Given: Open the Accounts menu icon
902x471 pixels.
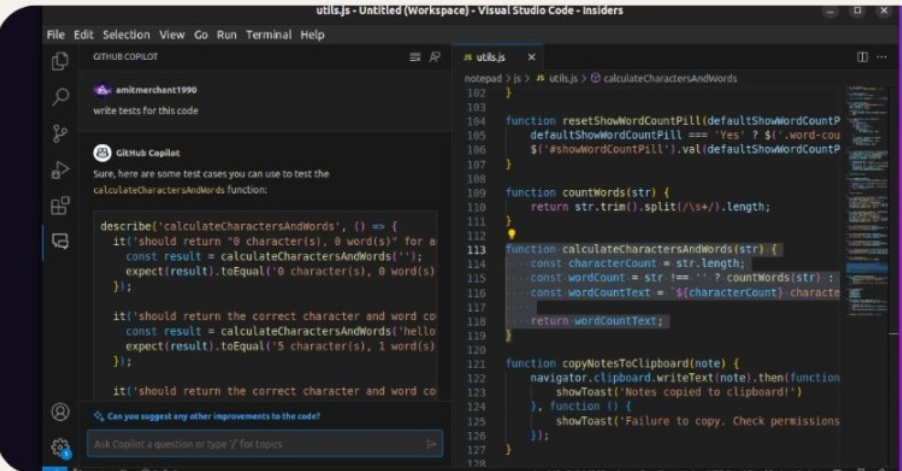Looking at the screenshot, I should (x=60, y=412).
